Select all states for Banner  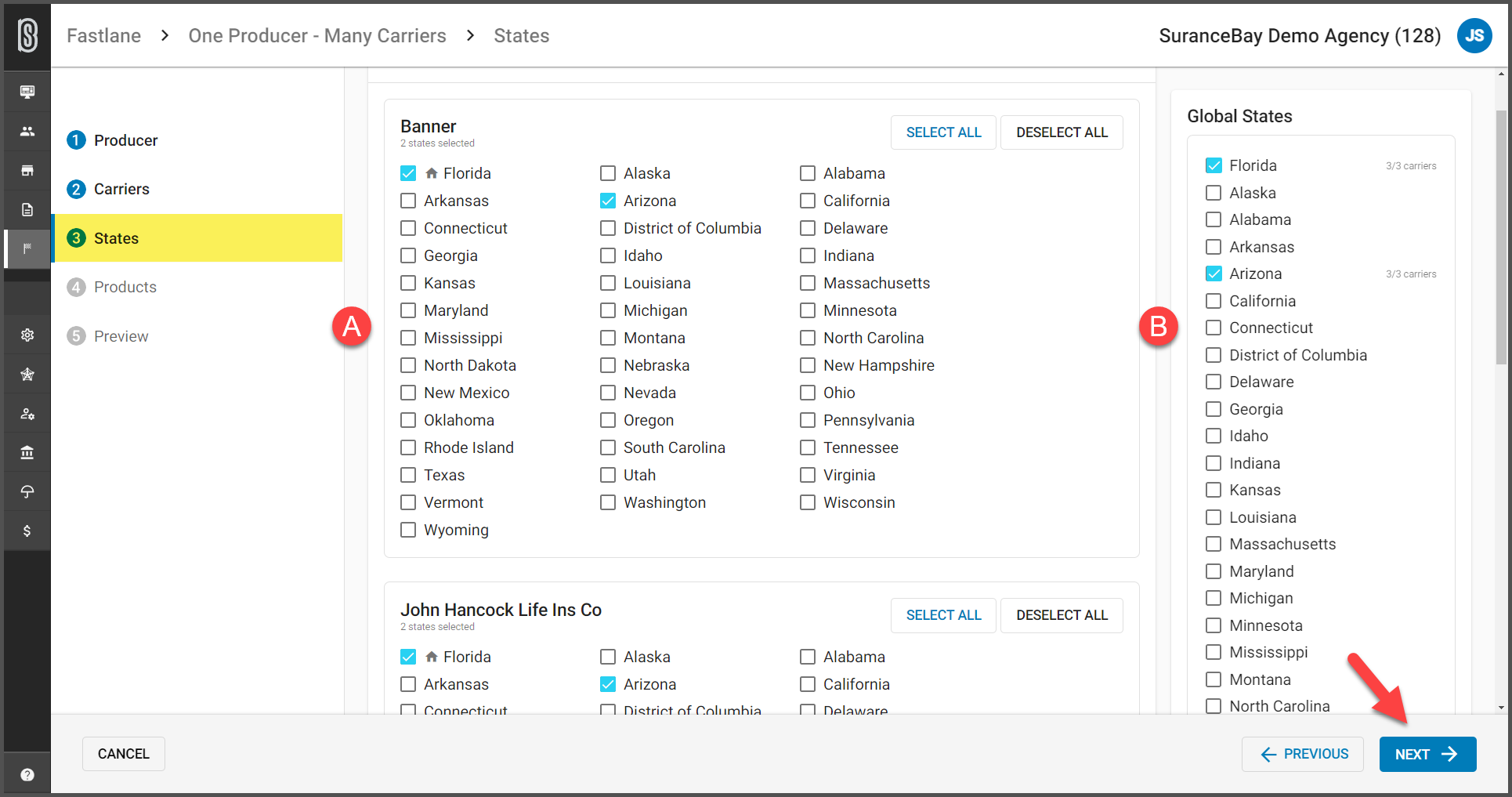coord(943,132)
